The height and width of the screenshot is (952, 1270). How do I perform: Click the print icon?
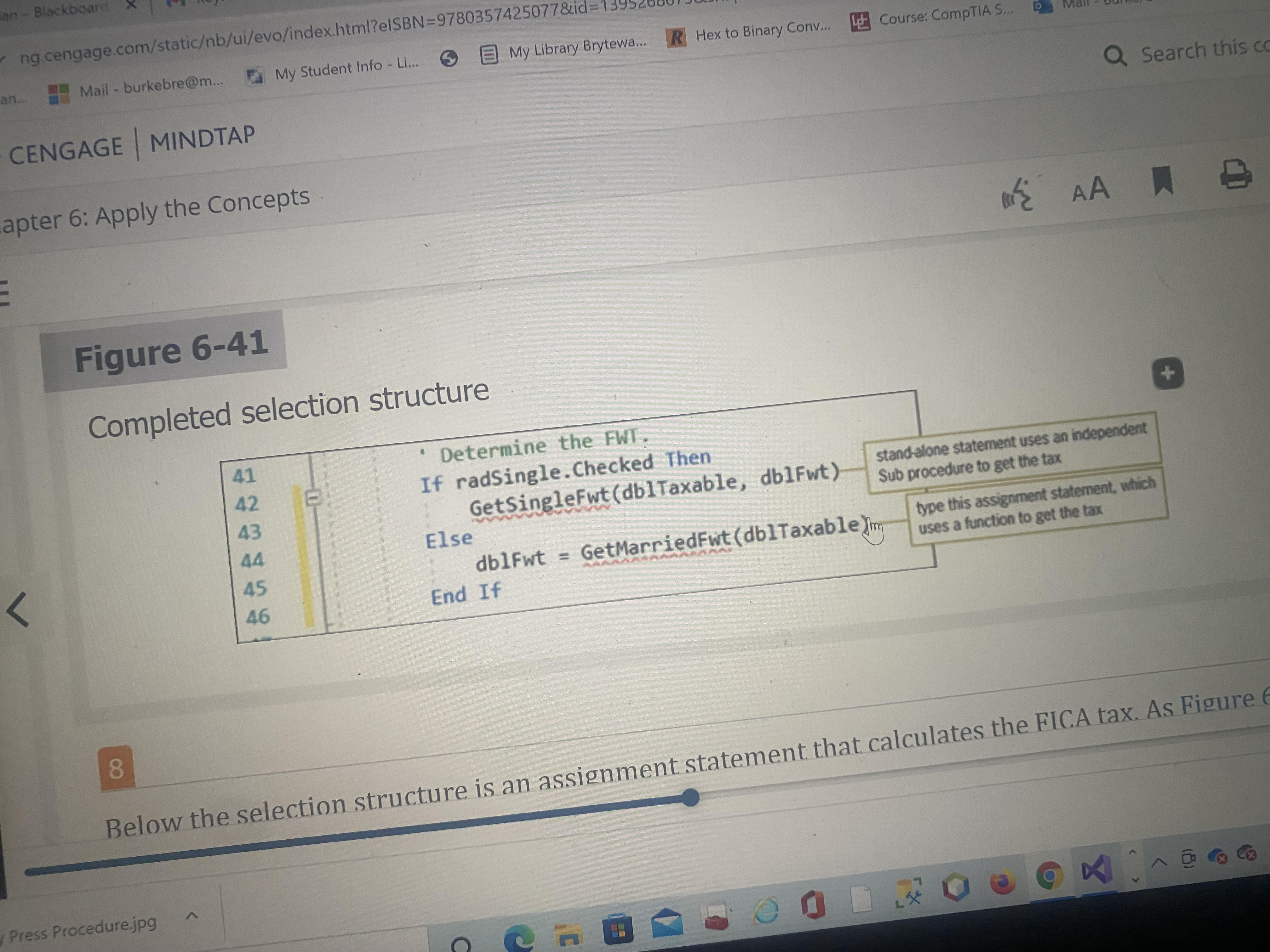[x=1236, y=174]
